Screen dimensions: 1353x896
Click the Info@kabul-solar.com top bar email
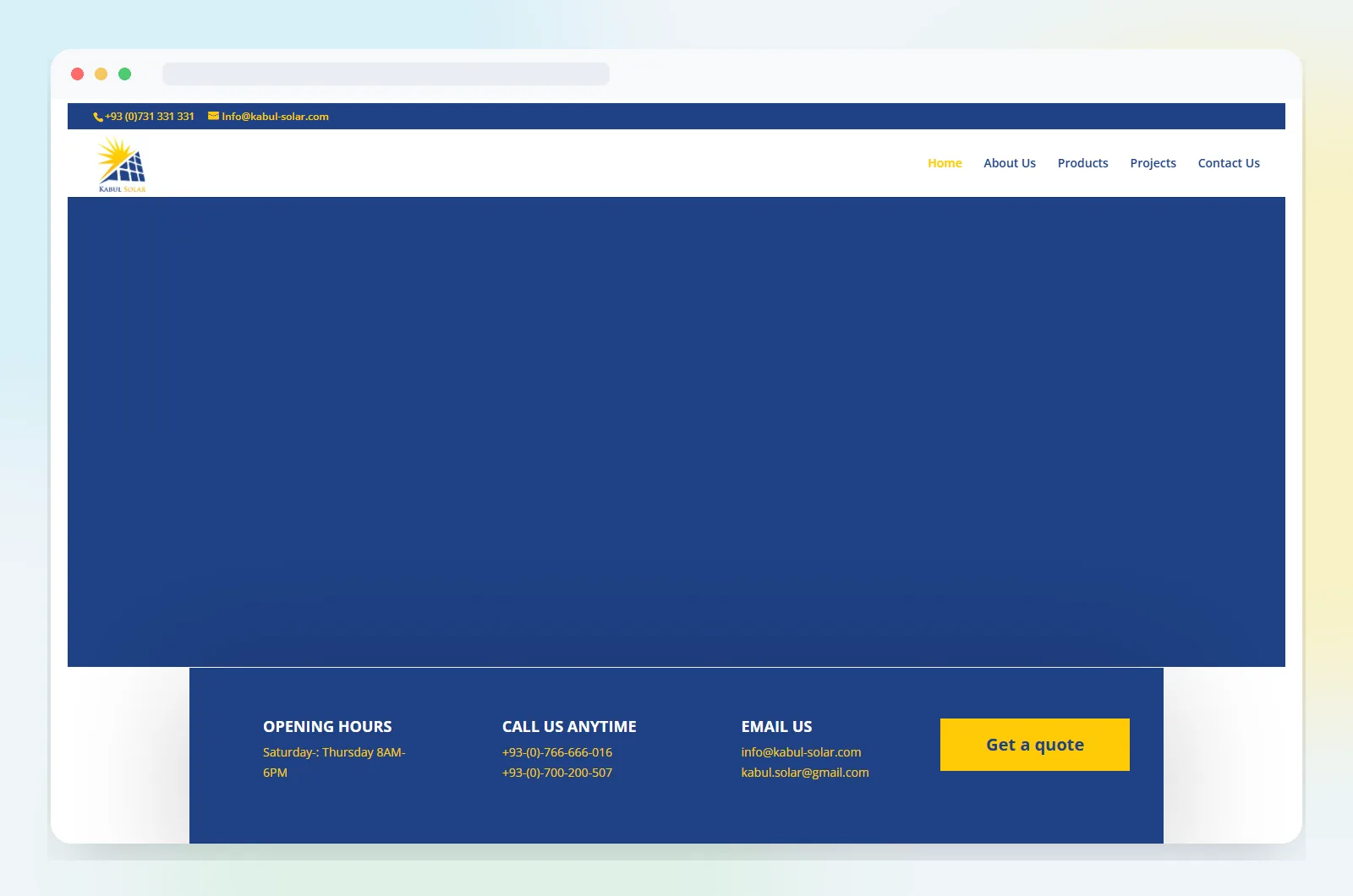pos(275,117)
